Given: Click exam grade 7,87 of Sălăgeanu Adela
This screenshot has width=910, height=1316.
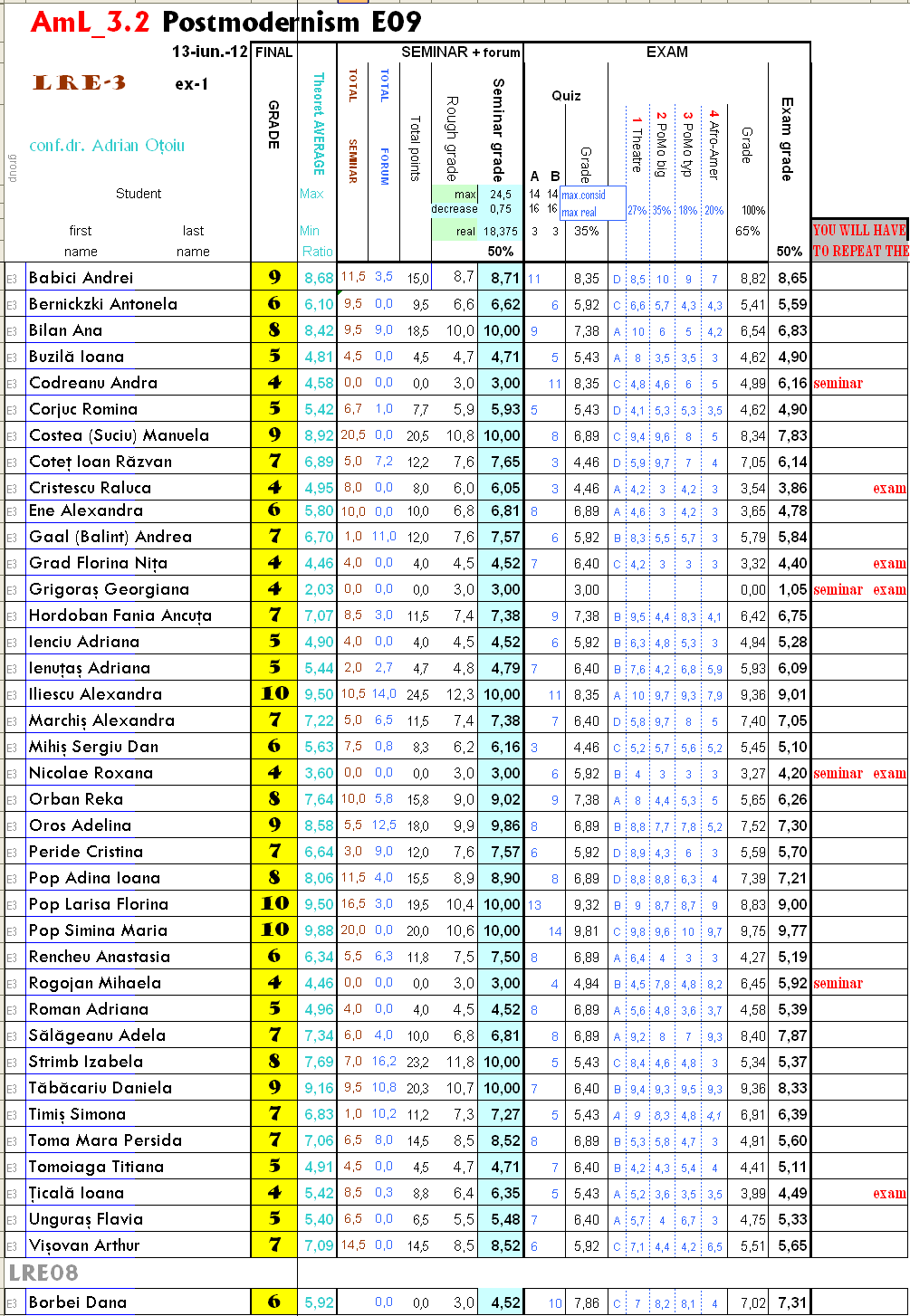Looking at the screenshot, I should pyautogui.click(x=792, y=1035).
